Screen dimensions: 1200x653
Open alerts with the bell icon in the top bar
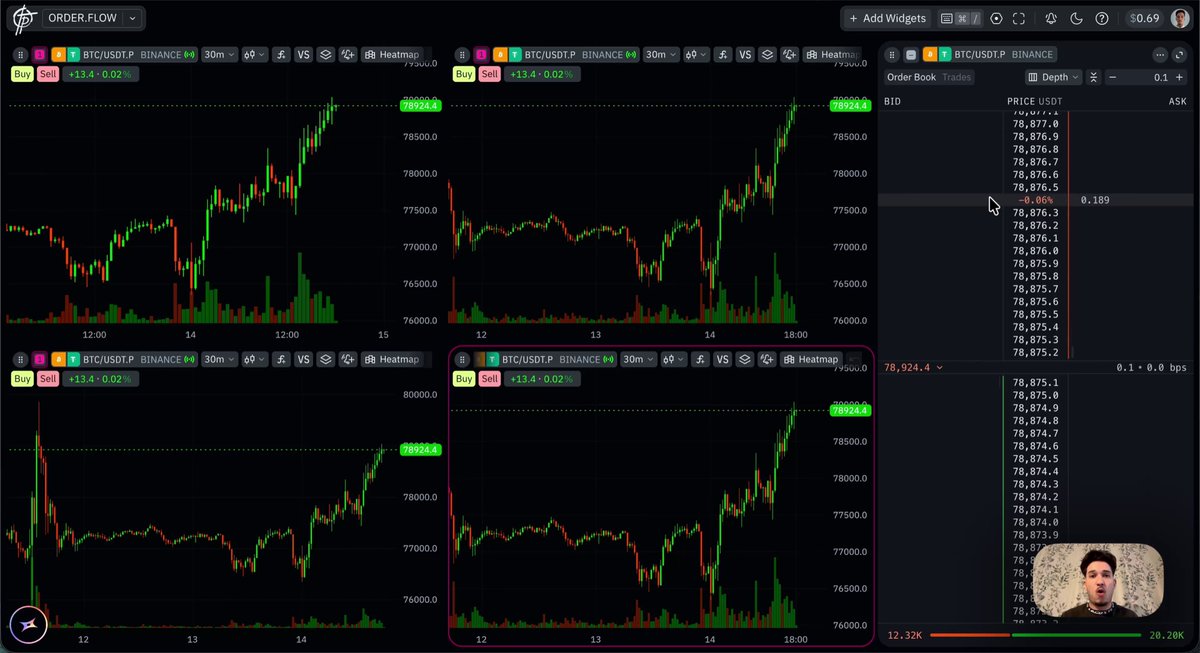1051,18
